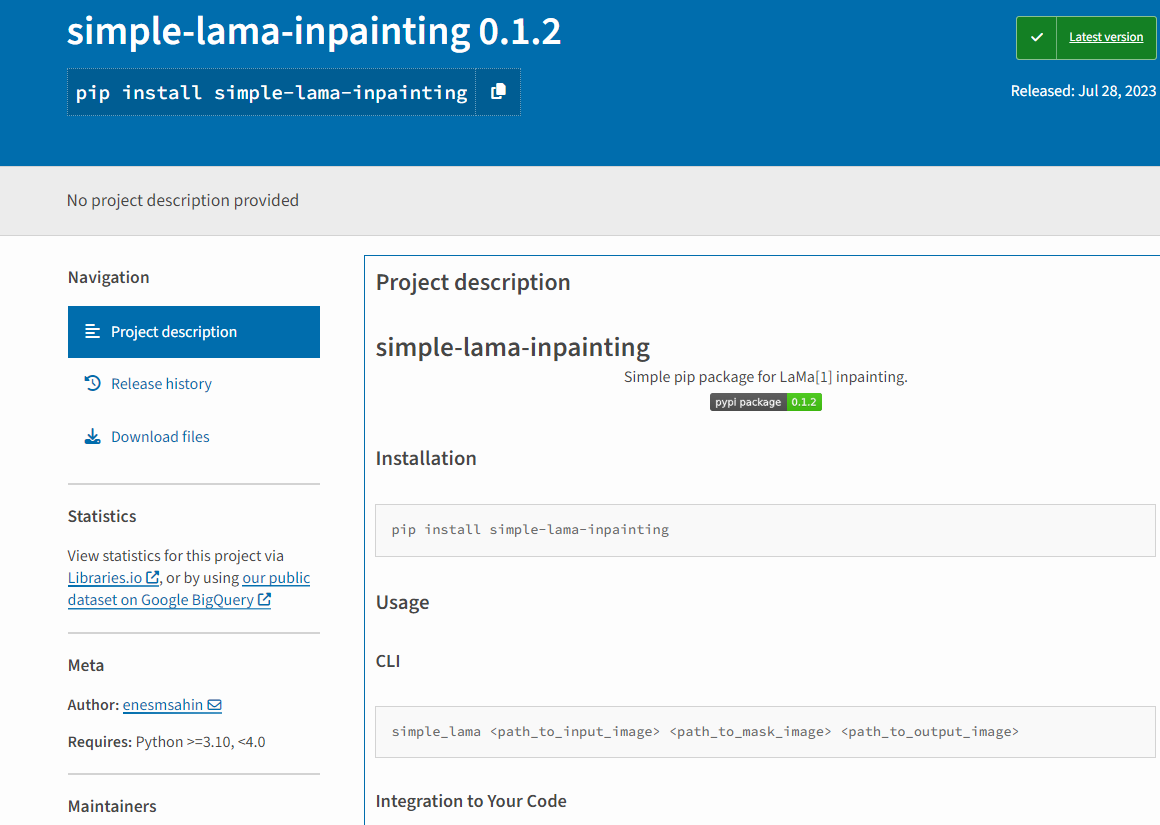Click the Latest version button
Screen dimensions: 1160x825
click(1105, 37)
